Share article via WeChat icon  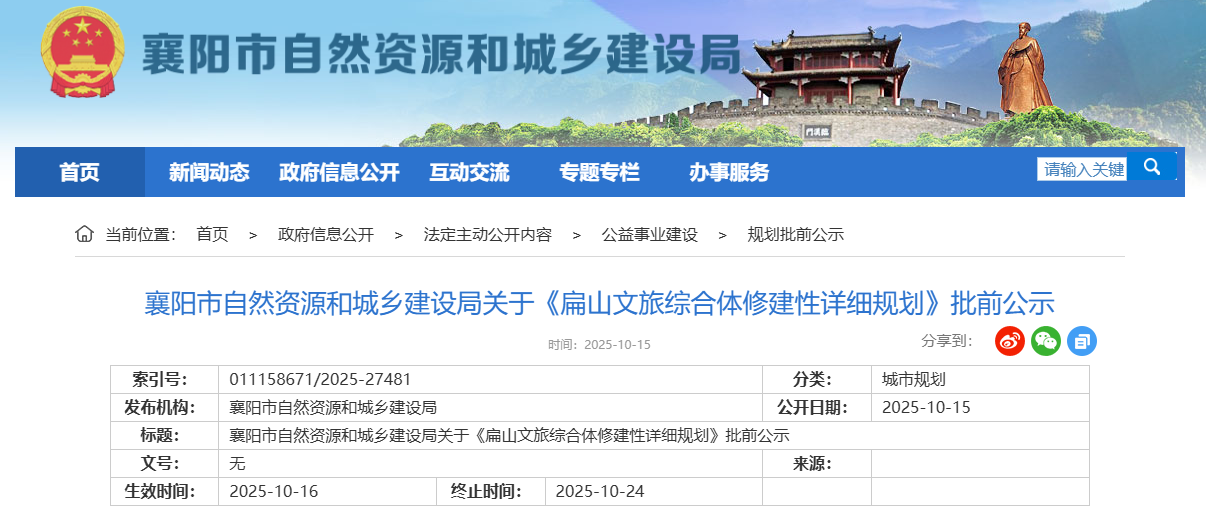[x=1046, y=341]
